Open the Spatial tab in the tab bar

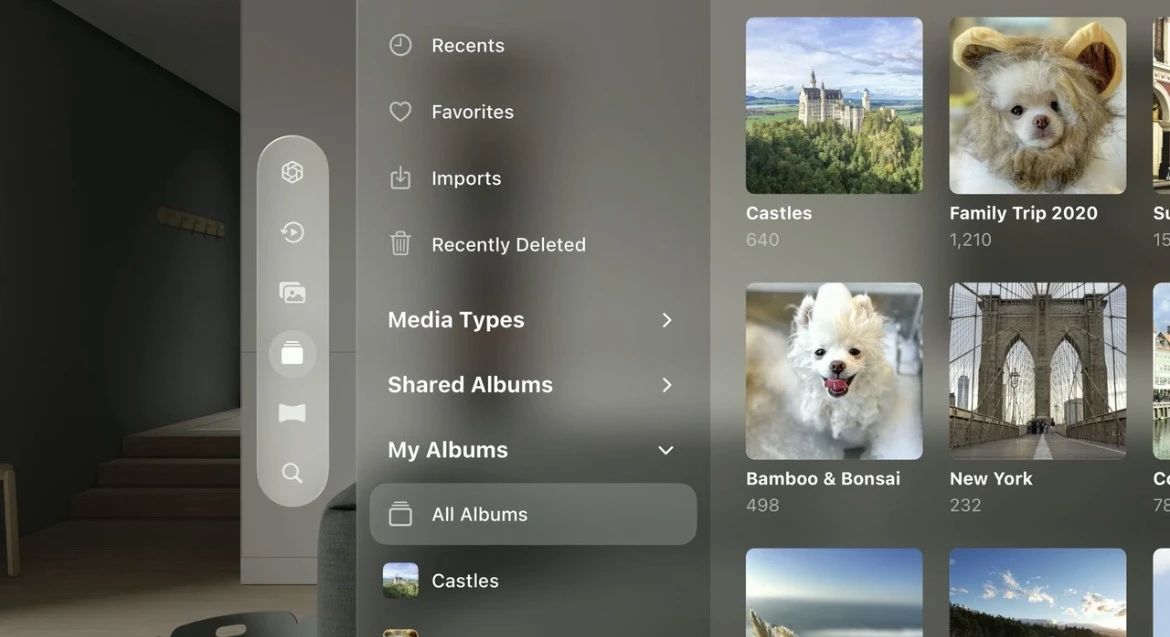(x=292, y=172)
